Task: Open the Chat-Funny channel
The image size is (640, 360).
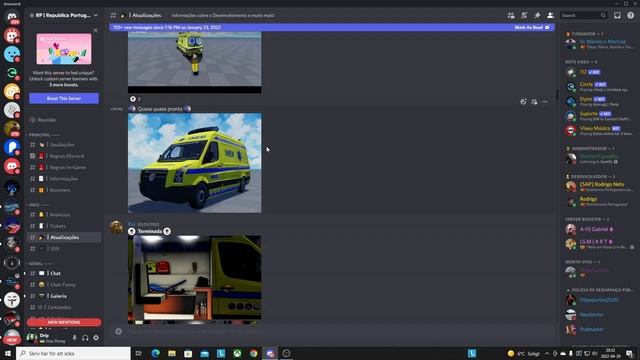Action: (64, 285)
